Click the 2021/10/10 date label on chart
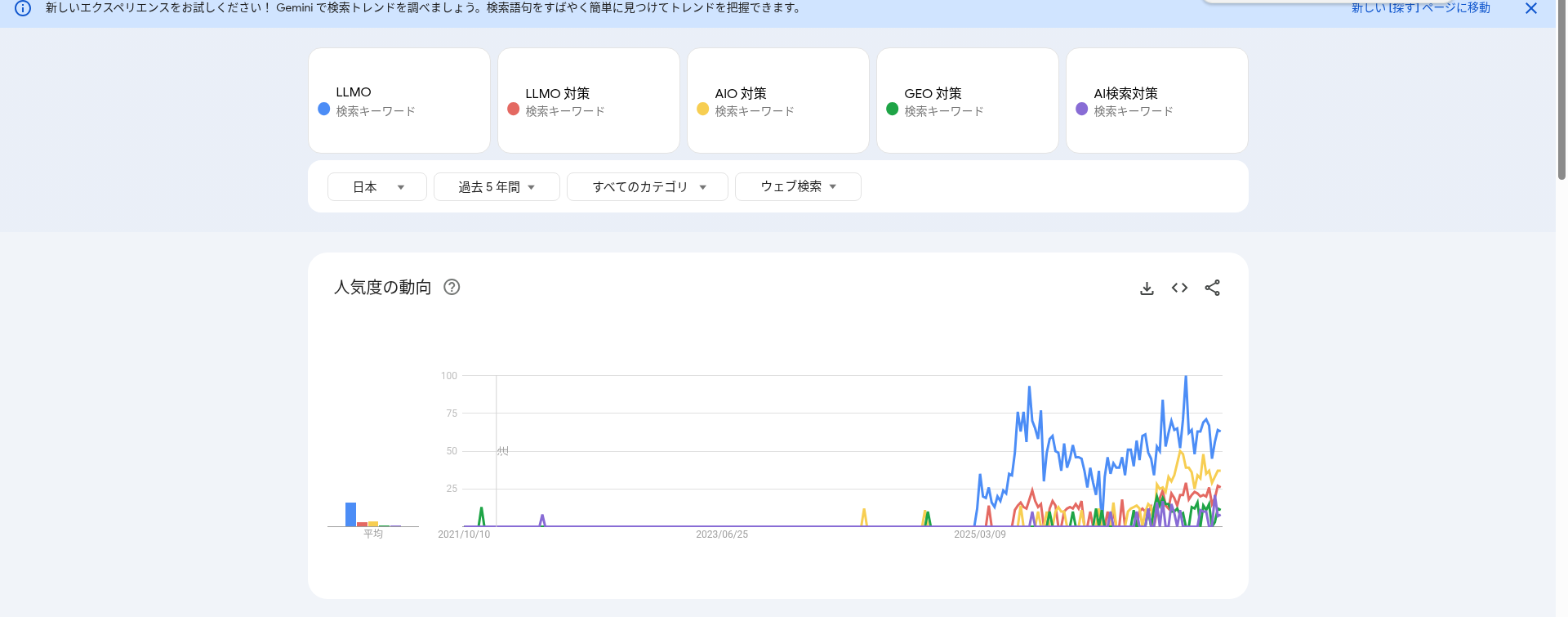The image size is (1568, 617). point(464,534)
